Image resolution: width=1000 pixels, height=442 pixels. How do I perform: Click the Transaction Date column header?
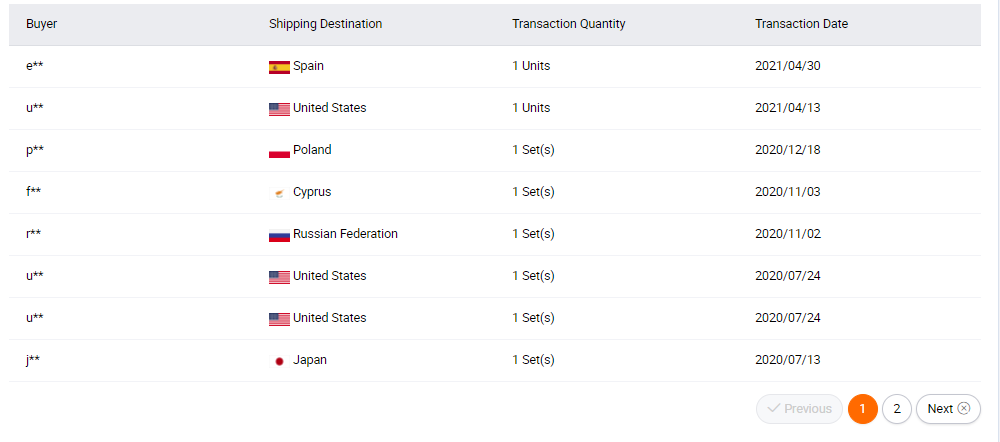pos(802,24)
